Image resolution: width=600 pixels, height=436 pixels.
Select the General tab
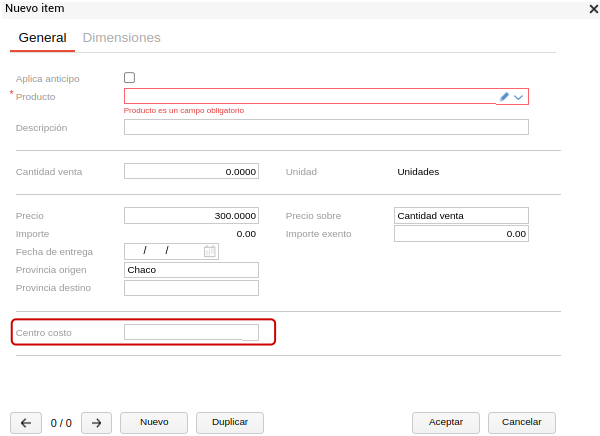42,38
